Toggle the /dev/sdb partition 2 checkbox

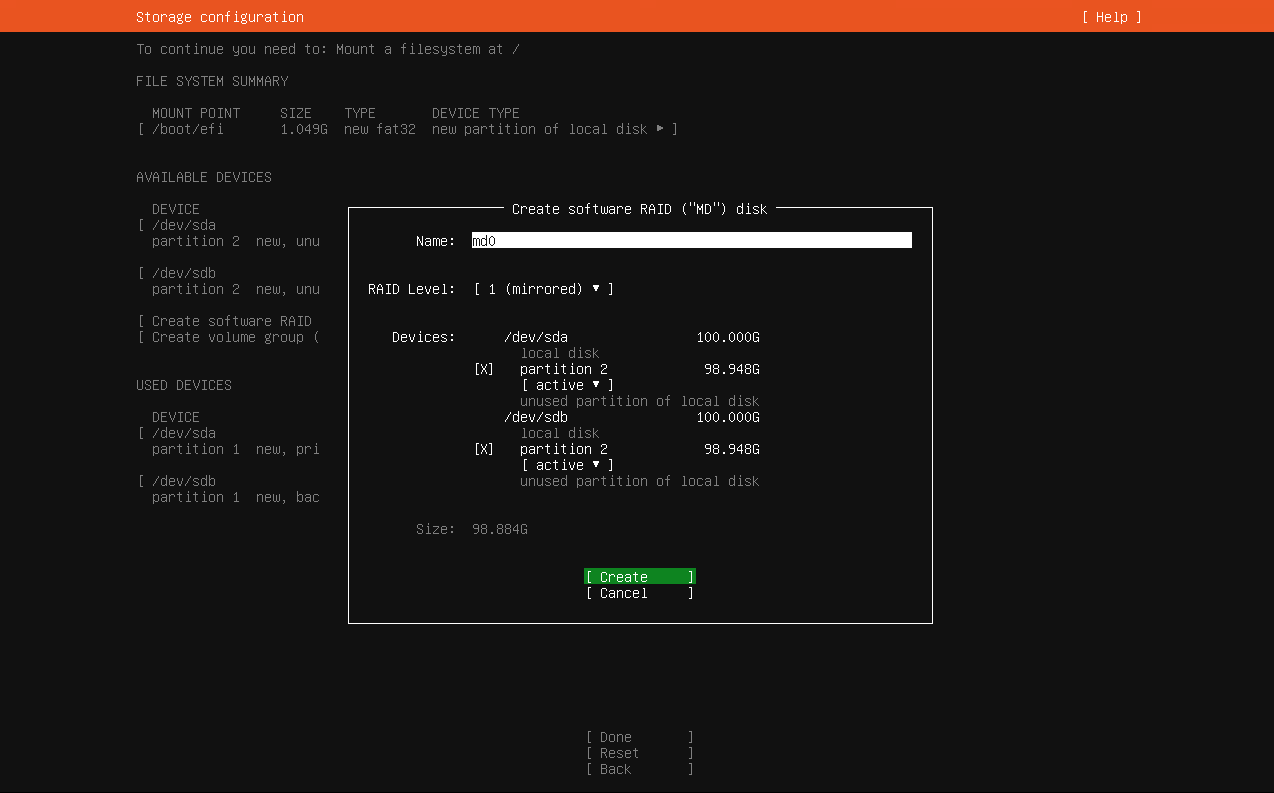coord(484,449)
